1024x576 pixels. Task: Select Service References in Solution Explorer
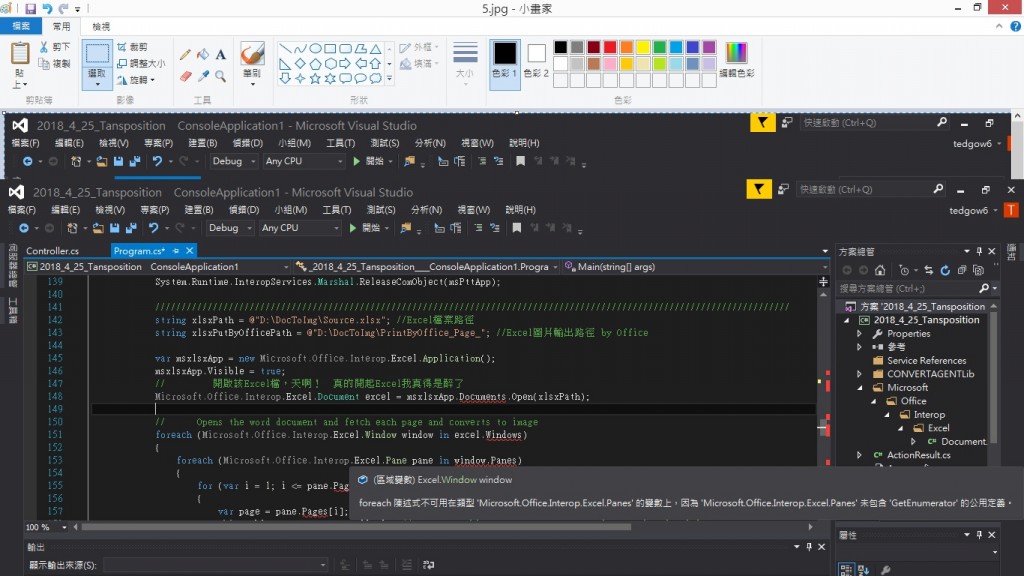pyautogui.click(x=926, y=360)
